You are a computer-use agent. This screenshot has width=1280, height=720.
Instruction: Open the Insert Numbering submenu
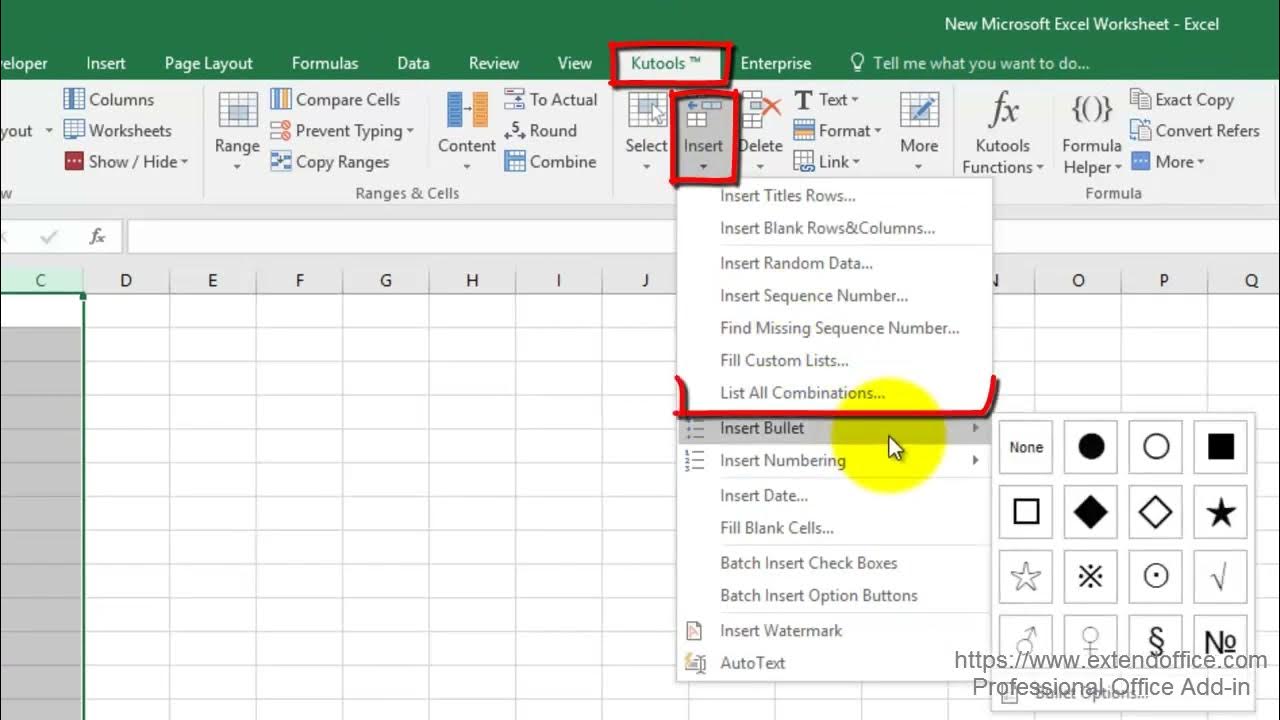(x=835, y=460)
